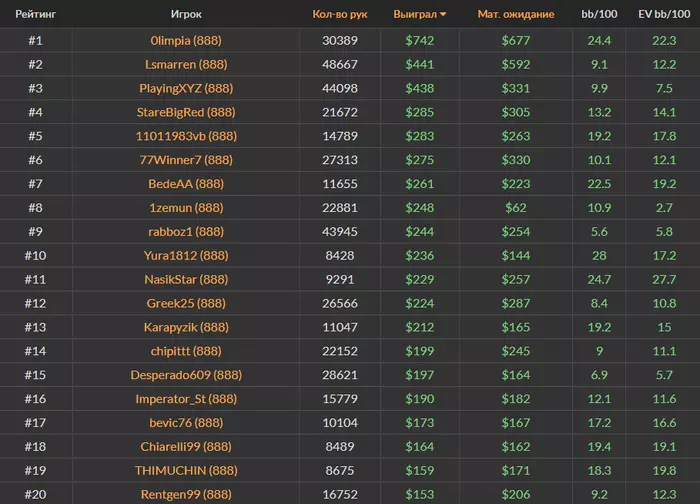Open player PlayingXYZ (888) profile
This screenshot has width=700, height=504.
[186, 88]
